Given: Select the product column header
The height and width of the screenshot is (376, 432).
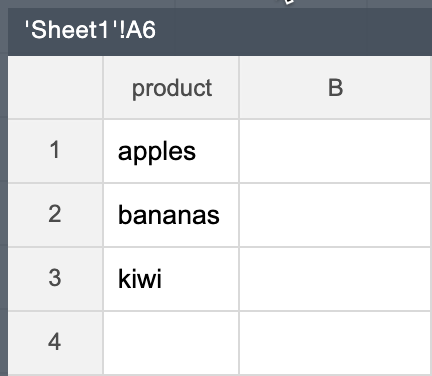Looking at the screenshot, I should click(171, 87).
